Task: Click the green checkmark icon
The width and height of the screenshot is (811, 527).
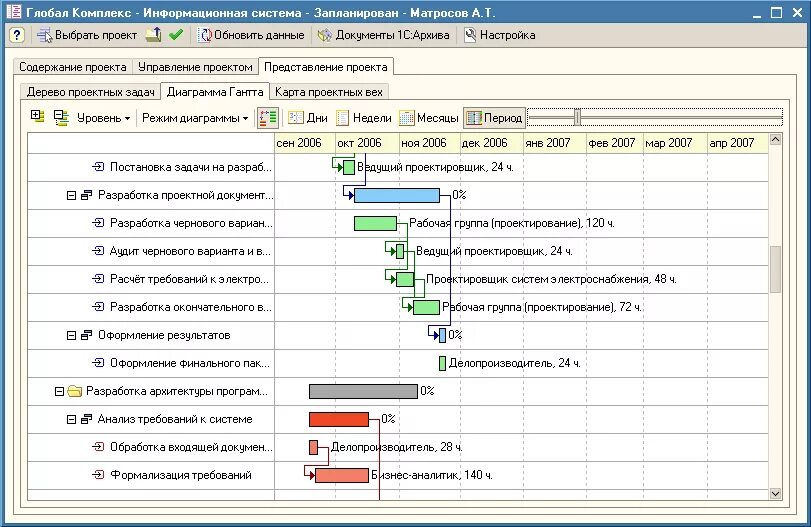Action: coord(176,35)
